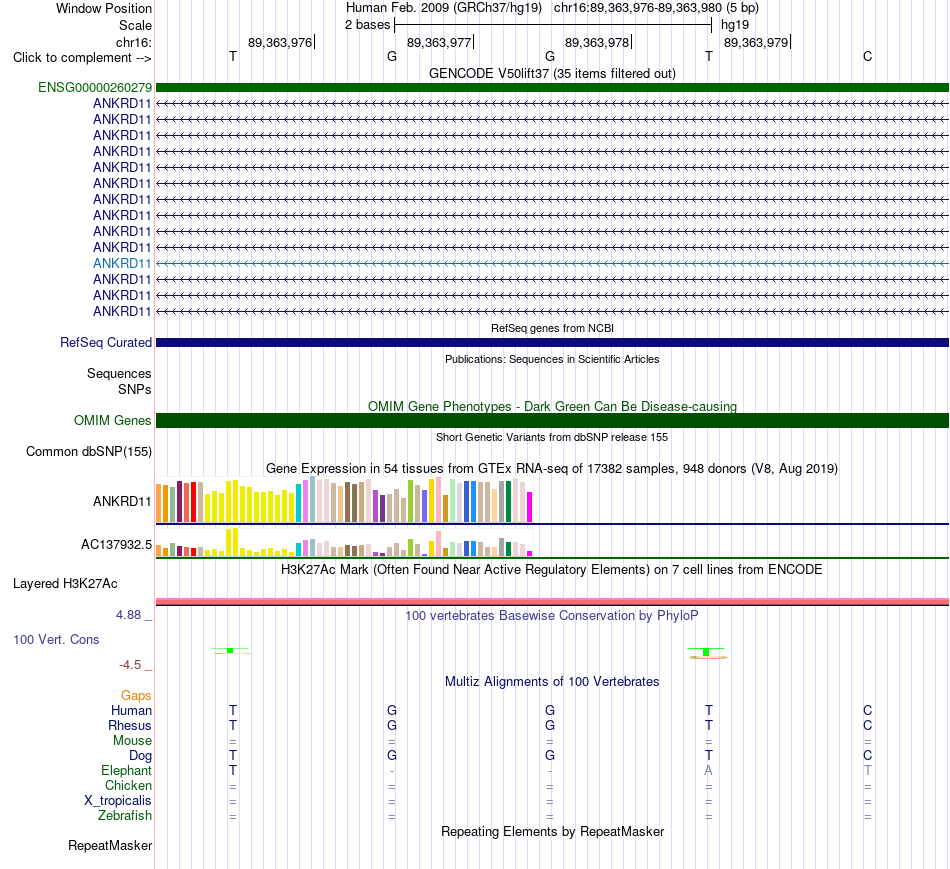This screenshot has height=869, width=950.
Task: Click base C in the Dog alignment row
Action: 868,755
